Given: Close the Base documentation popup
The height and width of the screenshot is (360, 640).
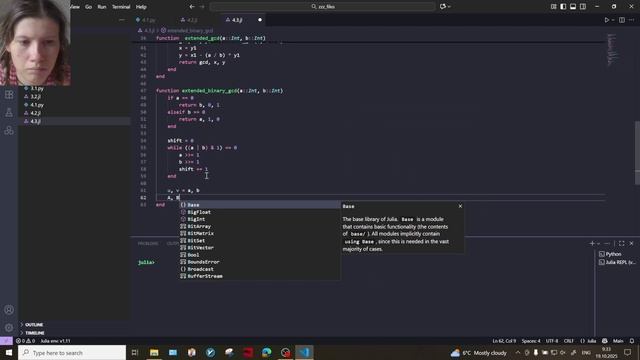Looking at the screenshot, I should tap(460, 206).
